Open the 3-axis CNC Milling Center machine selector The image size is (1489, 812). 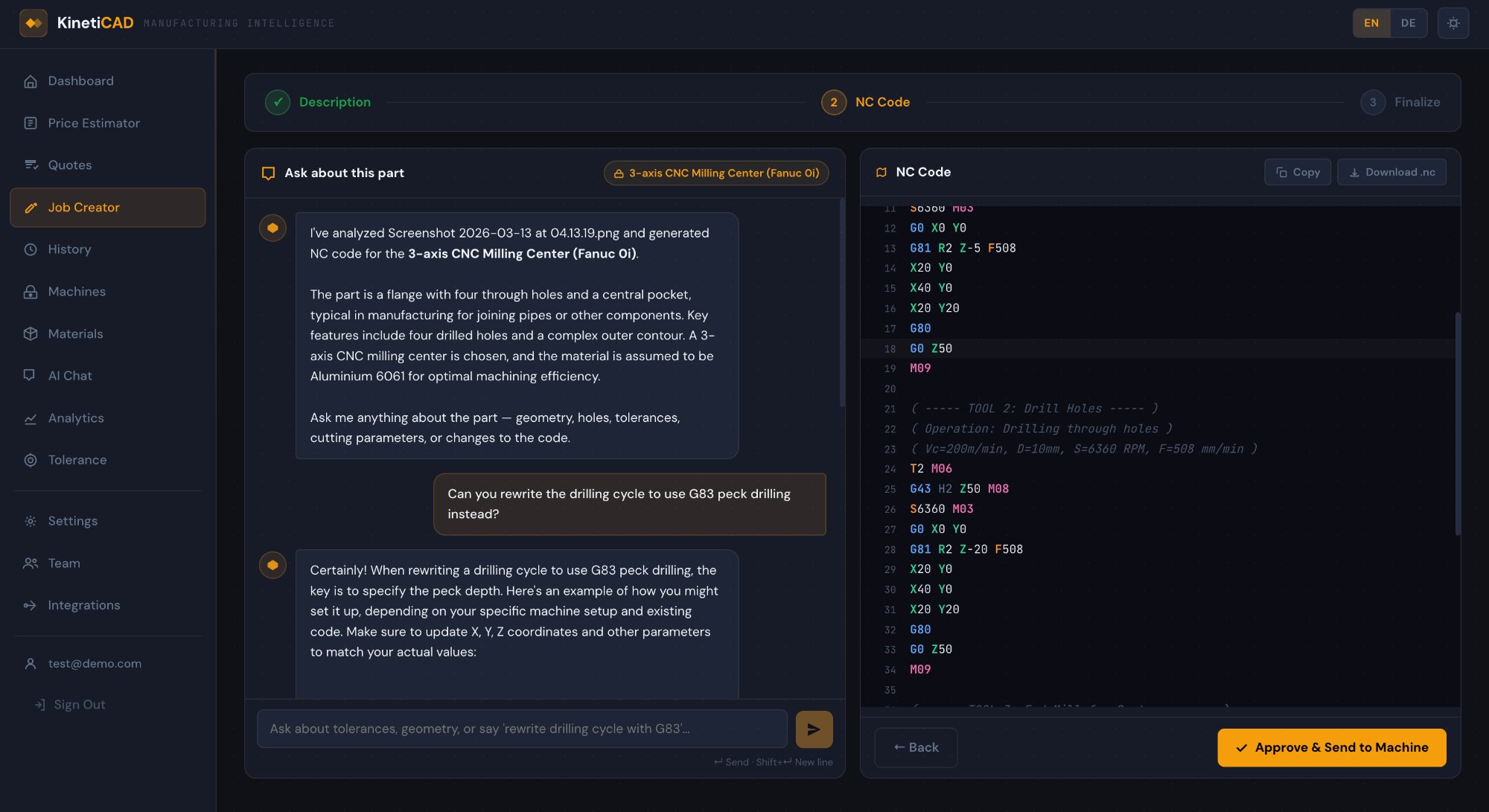click(x=715, y=173)
